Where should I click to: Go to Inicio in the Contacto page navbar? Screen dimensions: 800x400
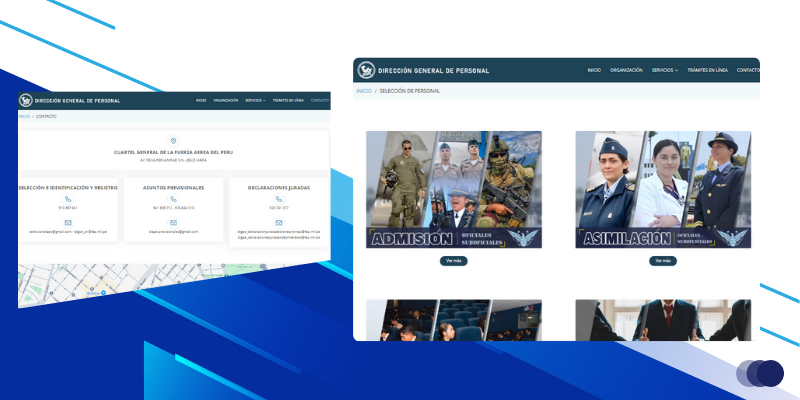(201, 101)
